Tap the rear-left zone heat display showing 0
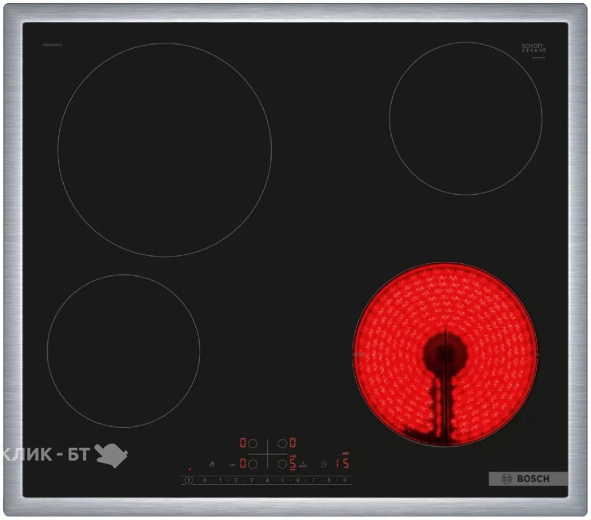This screenshot has height=520, width=591. click(x=243, y=443)
